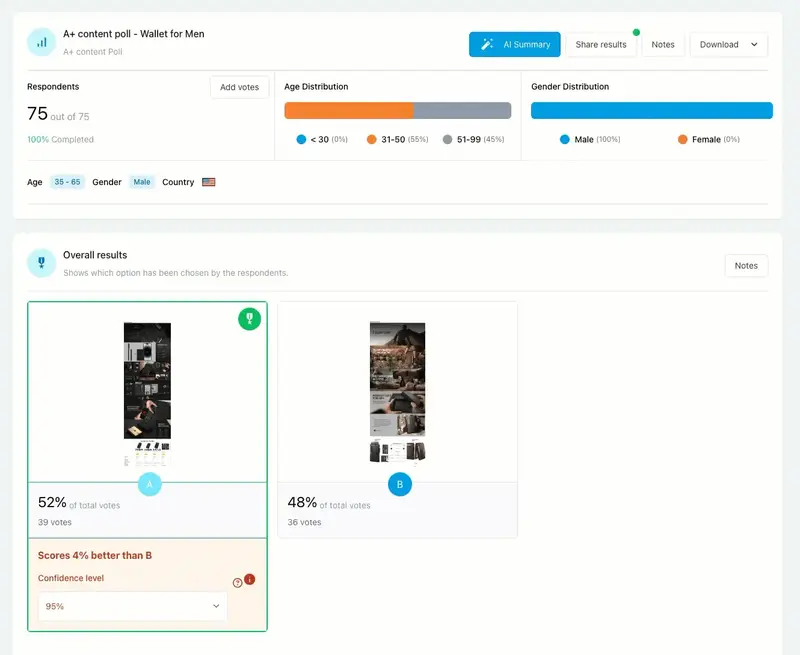This screenshot has height=655, width=800.
Task: Click '39 votes' text
Action: 55,522
